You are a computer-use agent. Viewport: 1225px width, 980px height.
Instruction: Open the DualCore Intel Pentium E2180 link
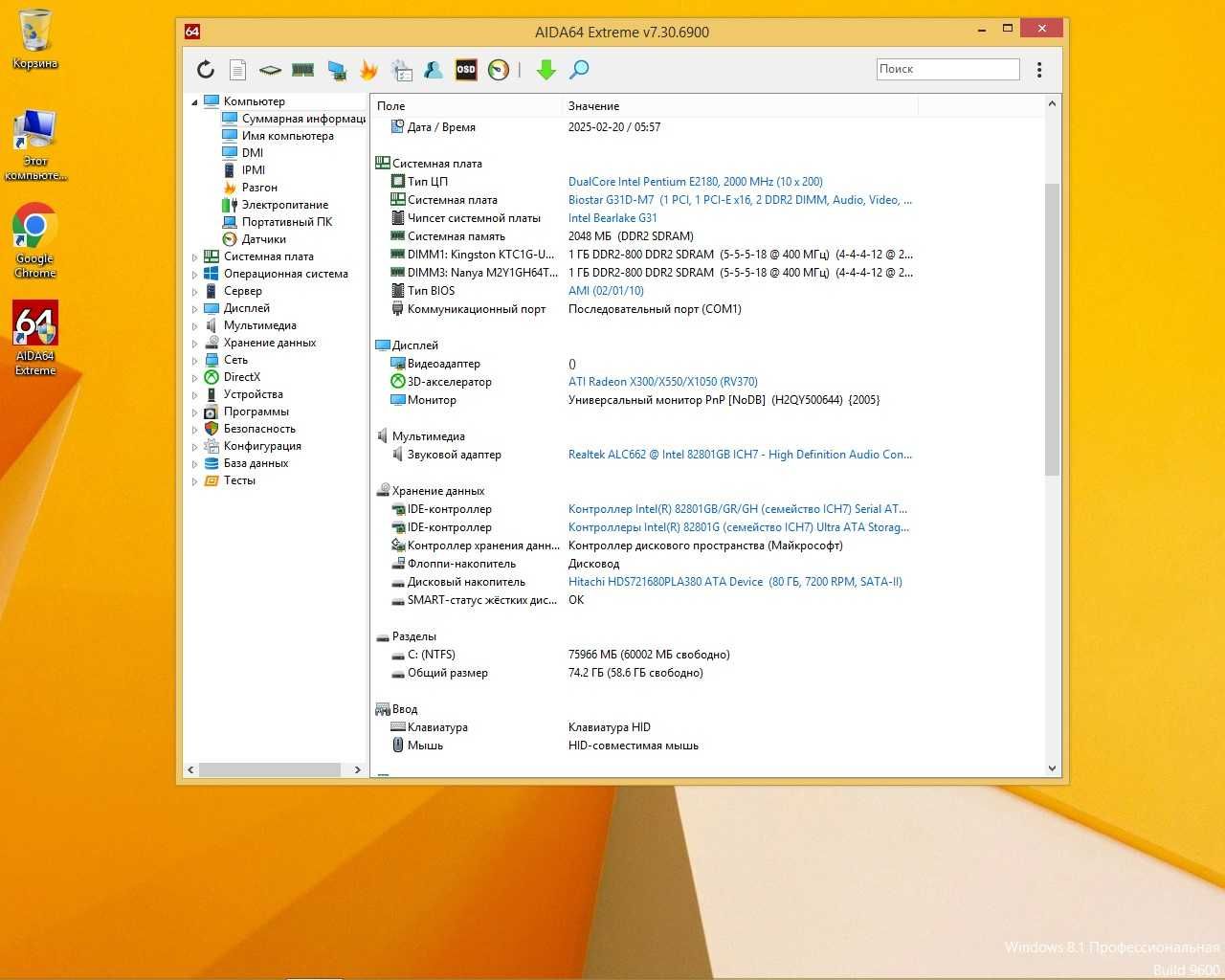(696, 182)
